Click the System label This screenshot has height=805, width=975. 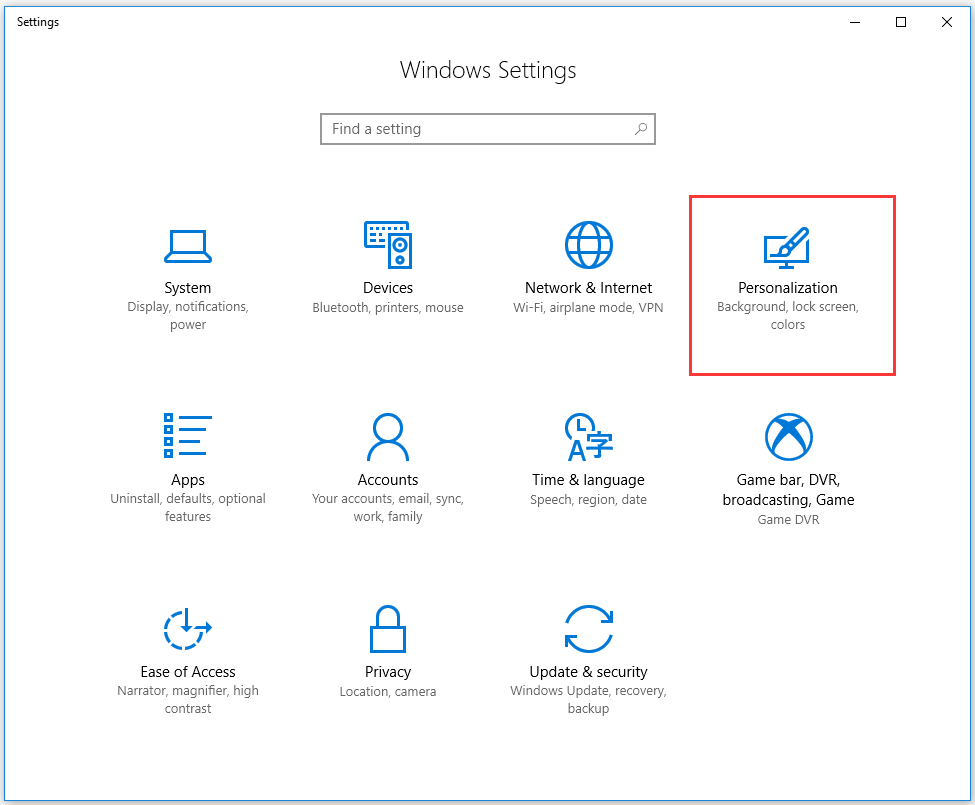tap(188, 288)
